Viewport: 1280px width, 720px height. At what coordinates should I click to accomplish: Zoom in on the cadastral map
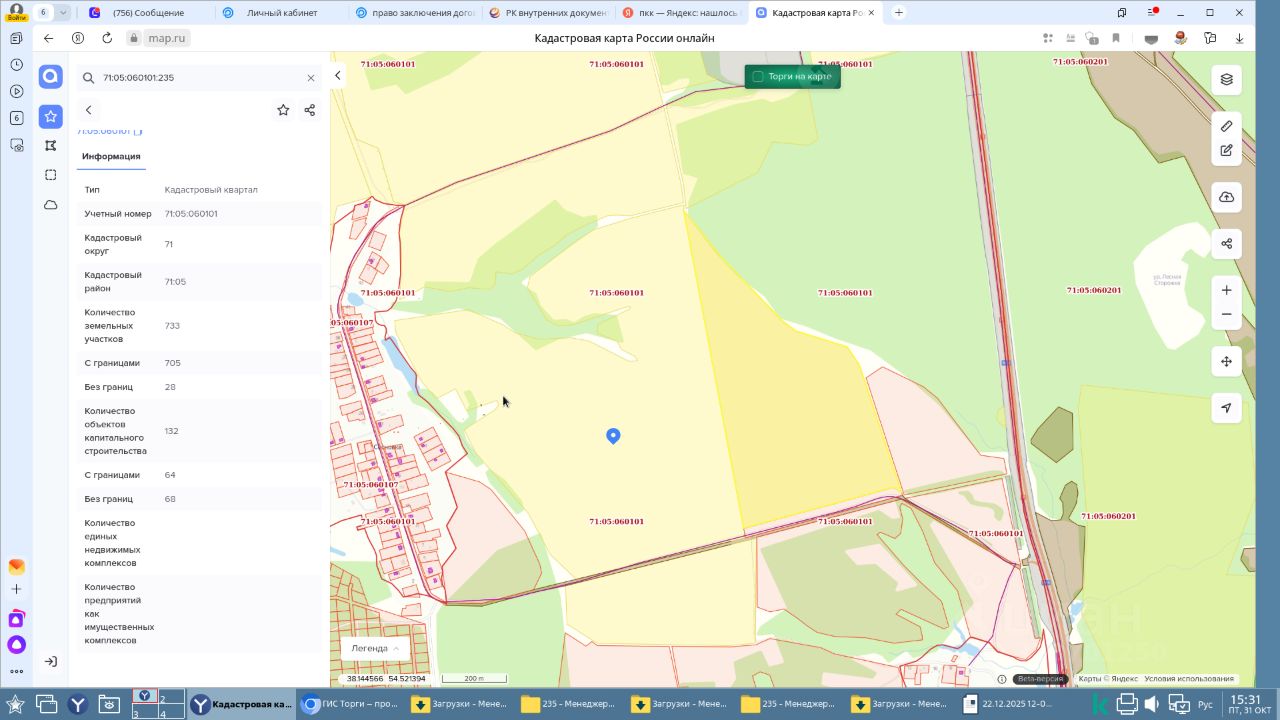[x=1227, y=290]
